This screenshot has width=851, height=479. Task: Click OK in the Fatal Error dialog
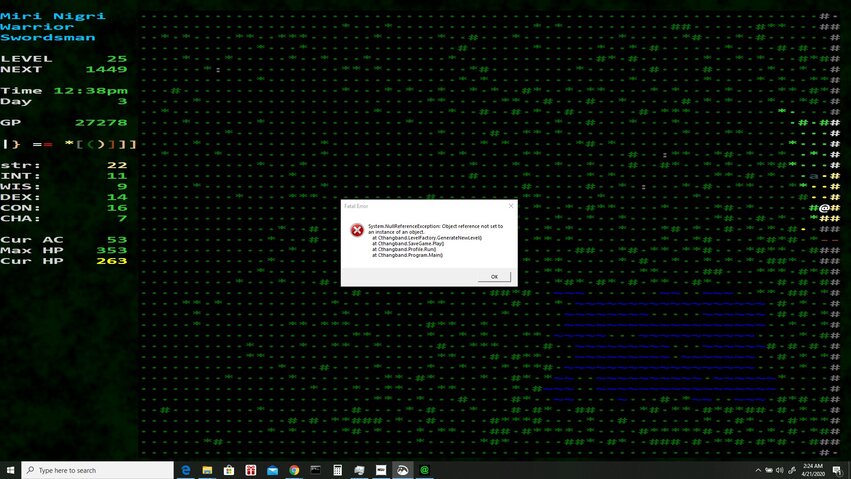pos(494,277)
